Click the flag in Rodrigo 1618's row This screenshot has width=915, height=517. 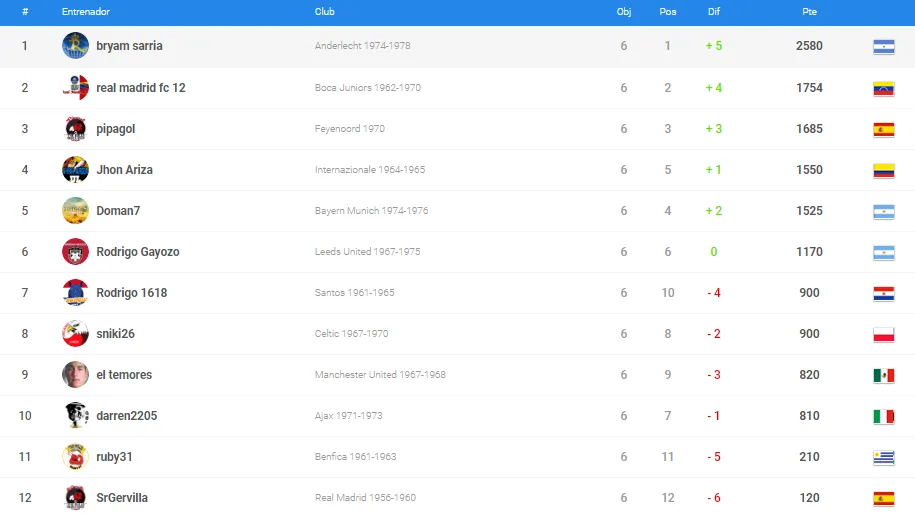(x=883, y=294)
